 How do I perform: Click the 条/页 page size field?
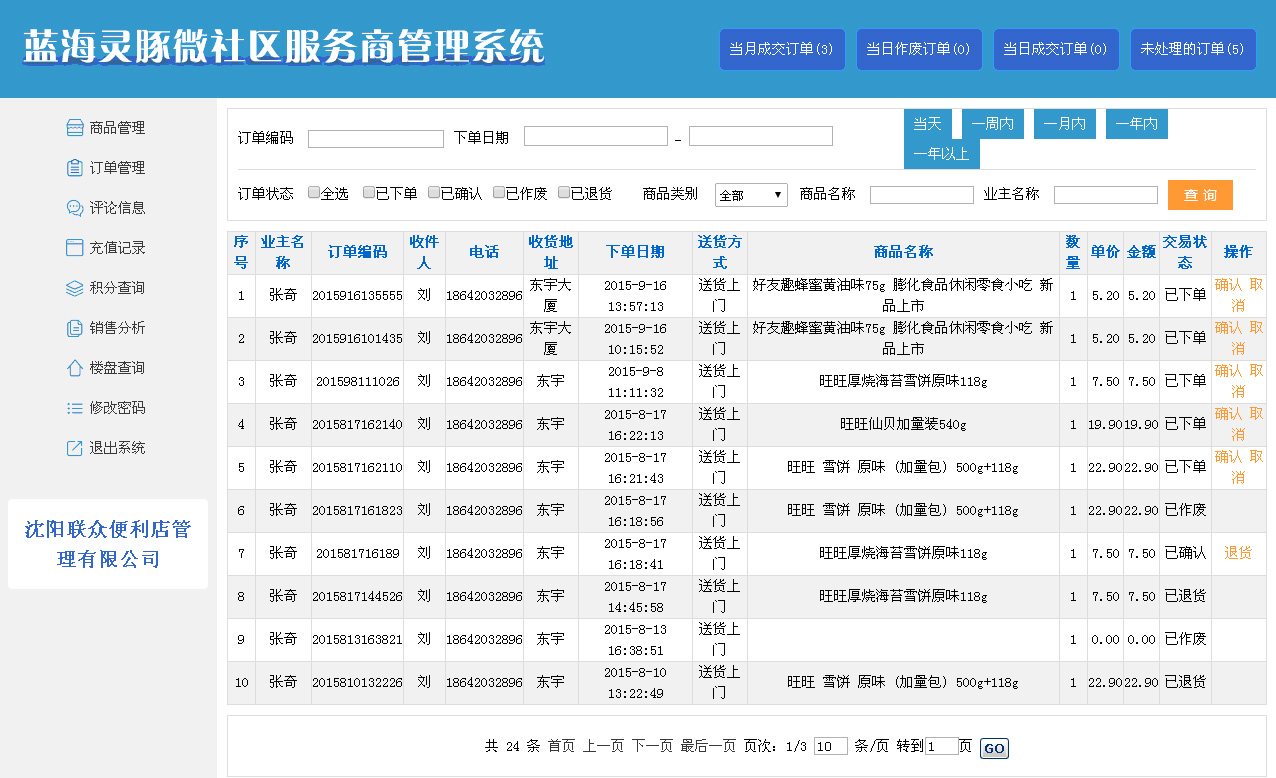point(831,746)
